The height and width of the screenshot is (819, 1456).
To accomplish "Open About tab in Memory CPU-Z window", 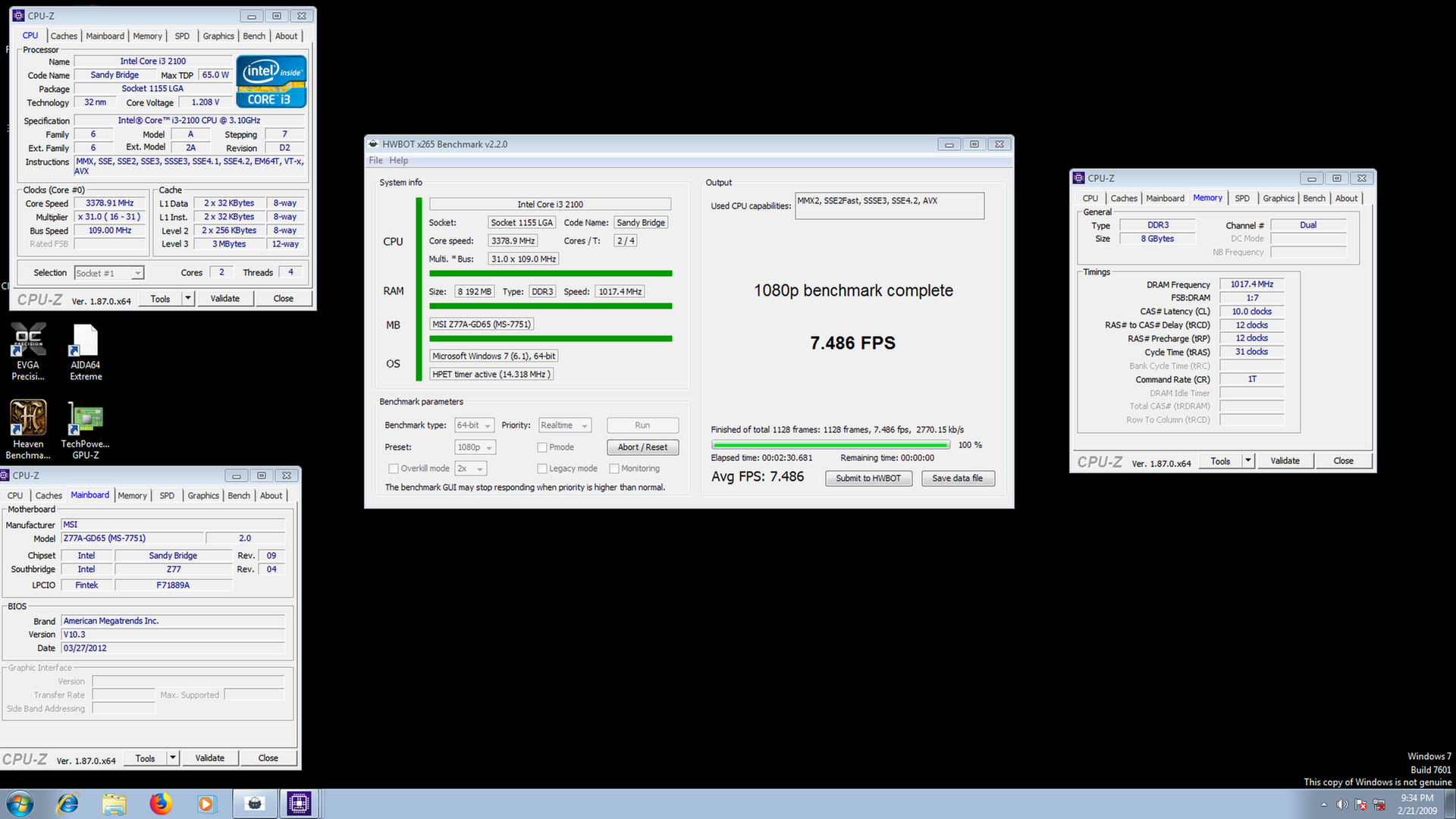I will tap(1347, 199).
